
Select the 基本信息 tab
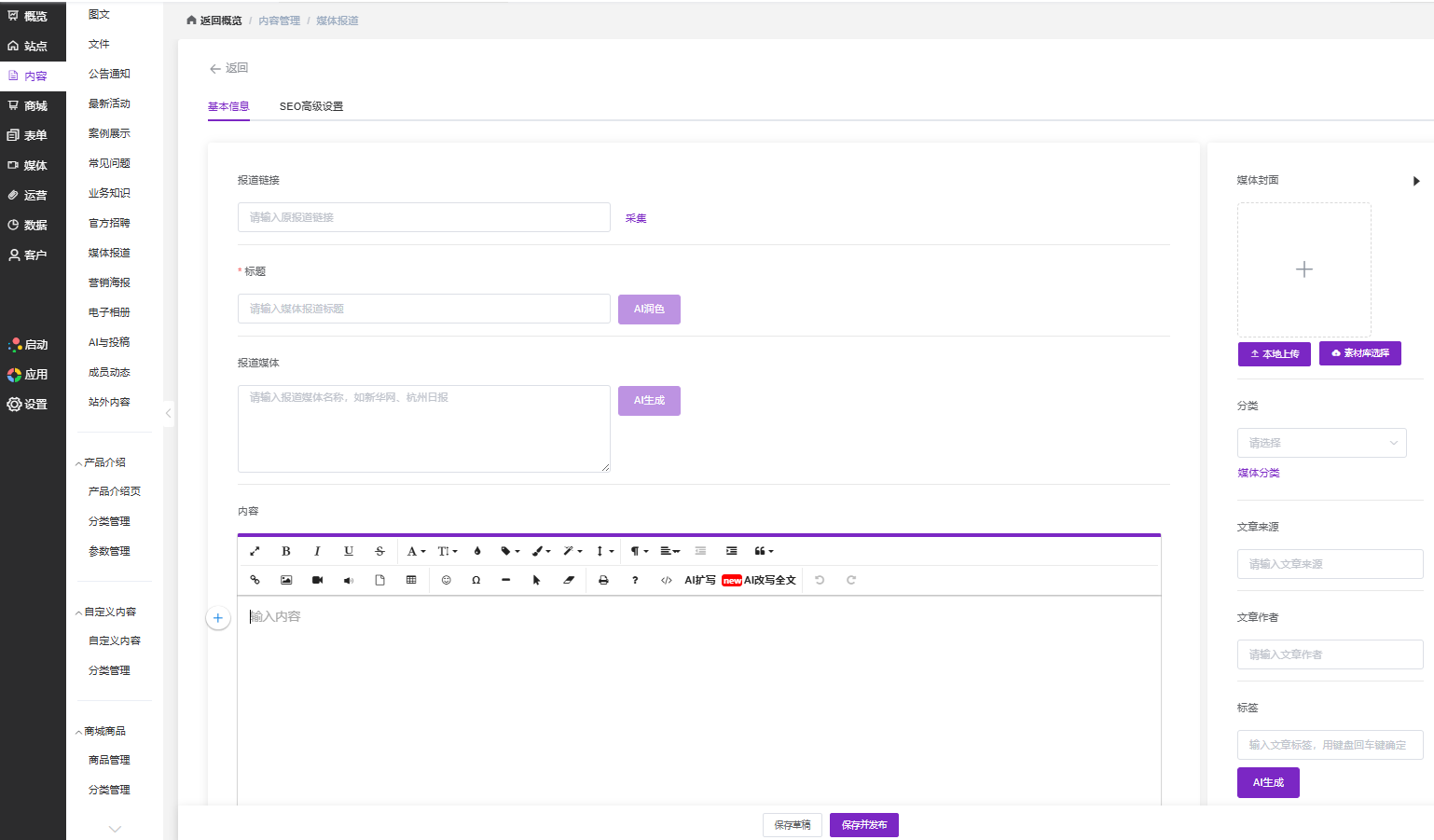point(228,106)
